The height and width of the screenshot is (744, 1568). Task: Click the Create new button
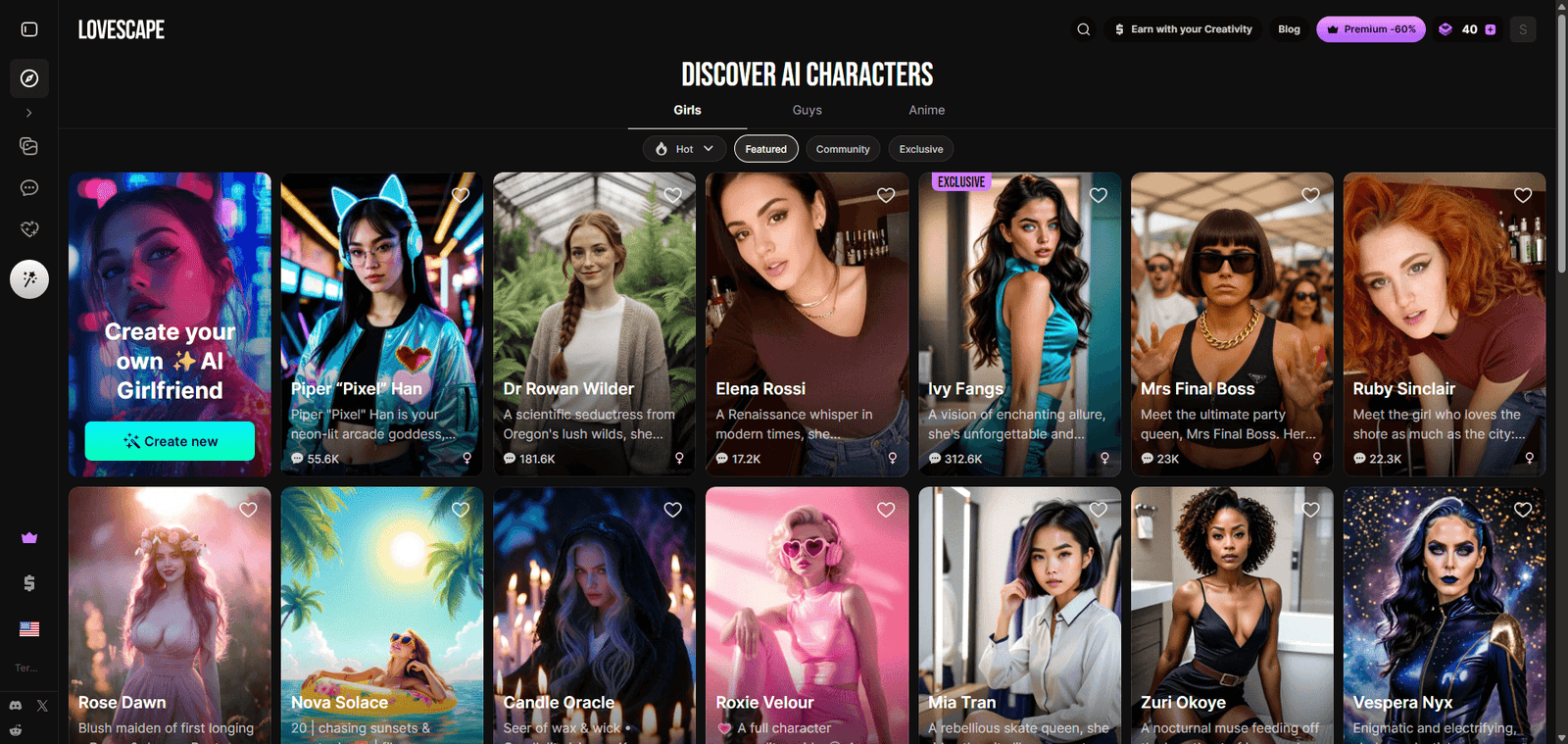170,441
